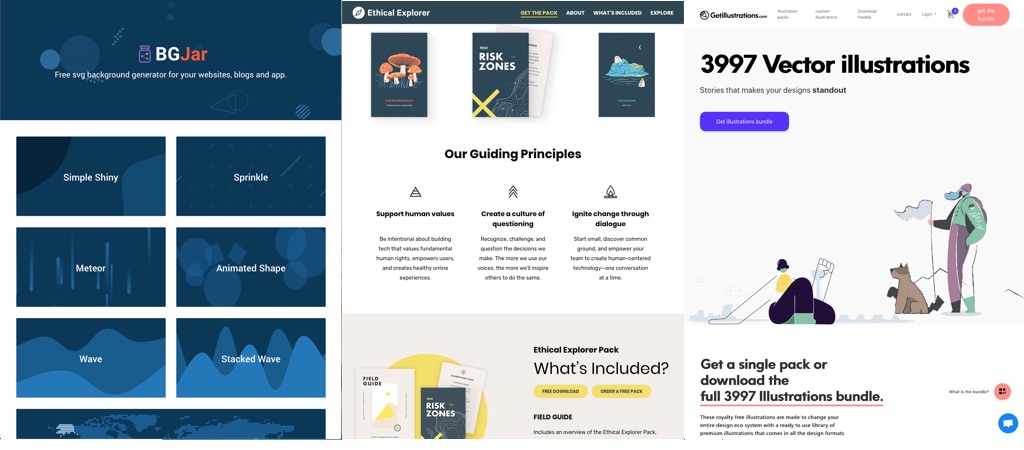
Task: Click the triangle icon above Support human values
Action: tap(415, 192)
